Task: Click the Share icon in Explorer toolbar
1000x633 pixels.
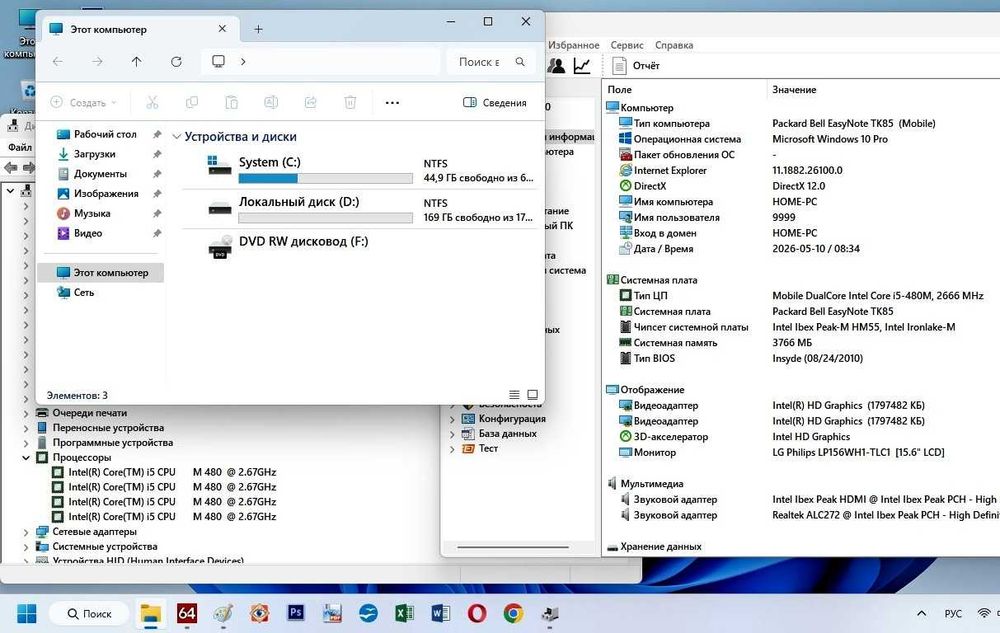Action: point(311,102)
